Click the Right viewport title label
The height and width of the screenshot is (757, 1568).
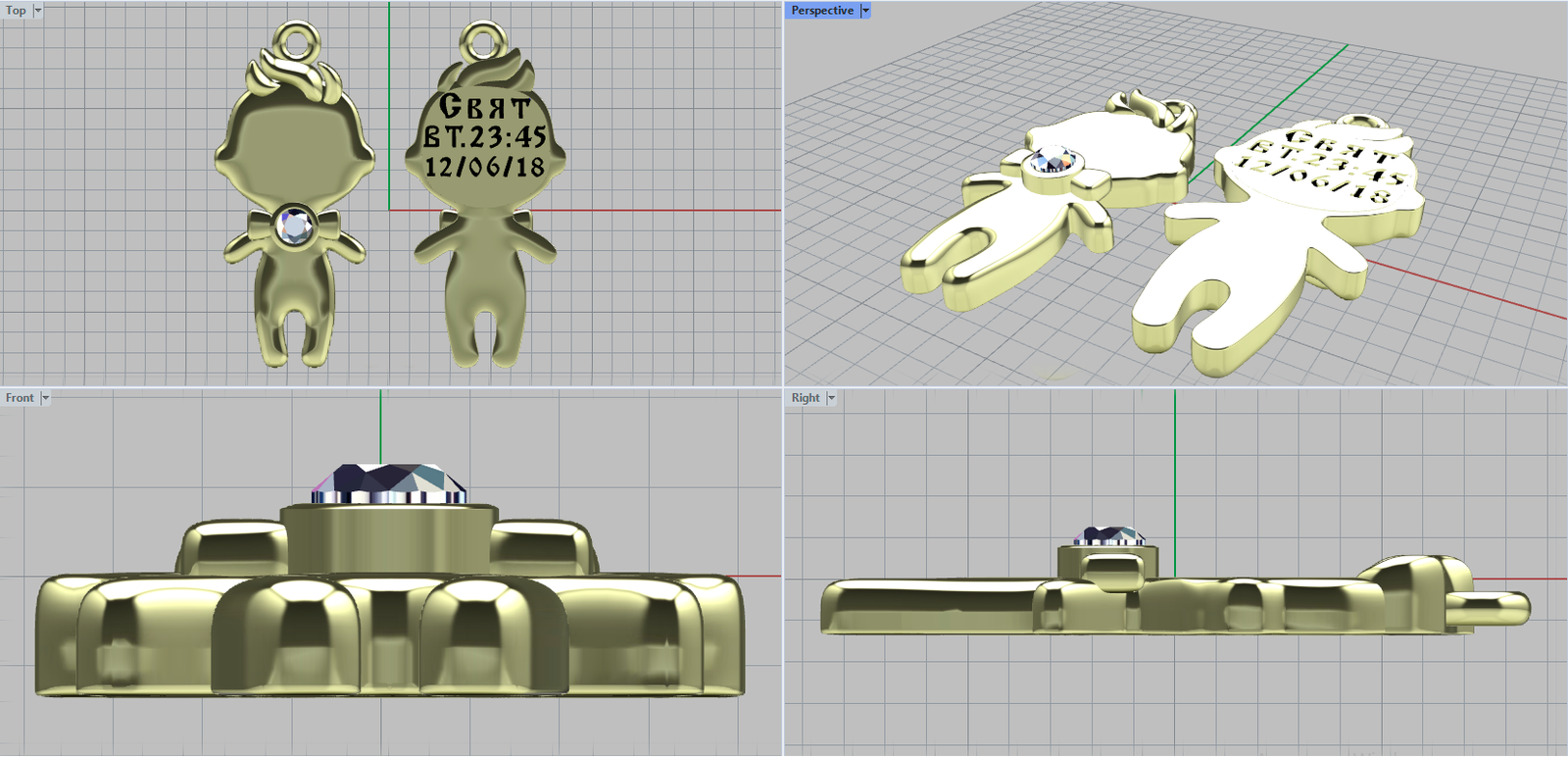pos(805,398)
